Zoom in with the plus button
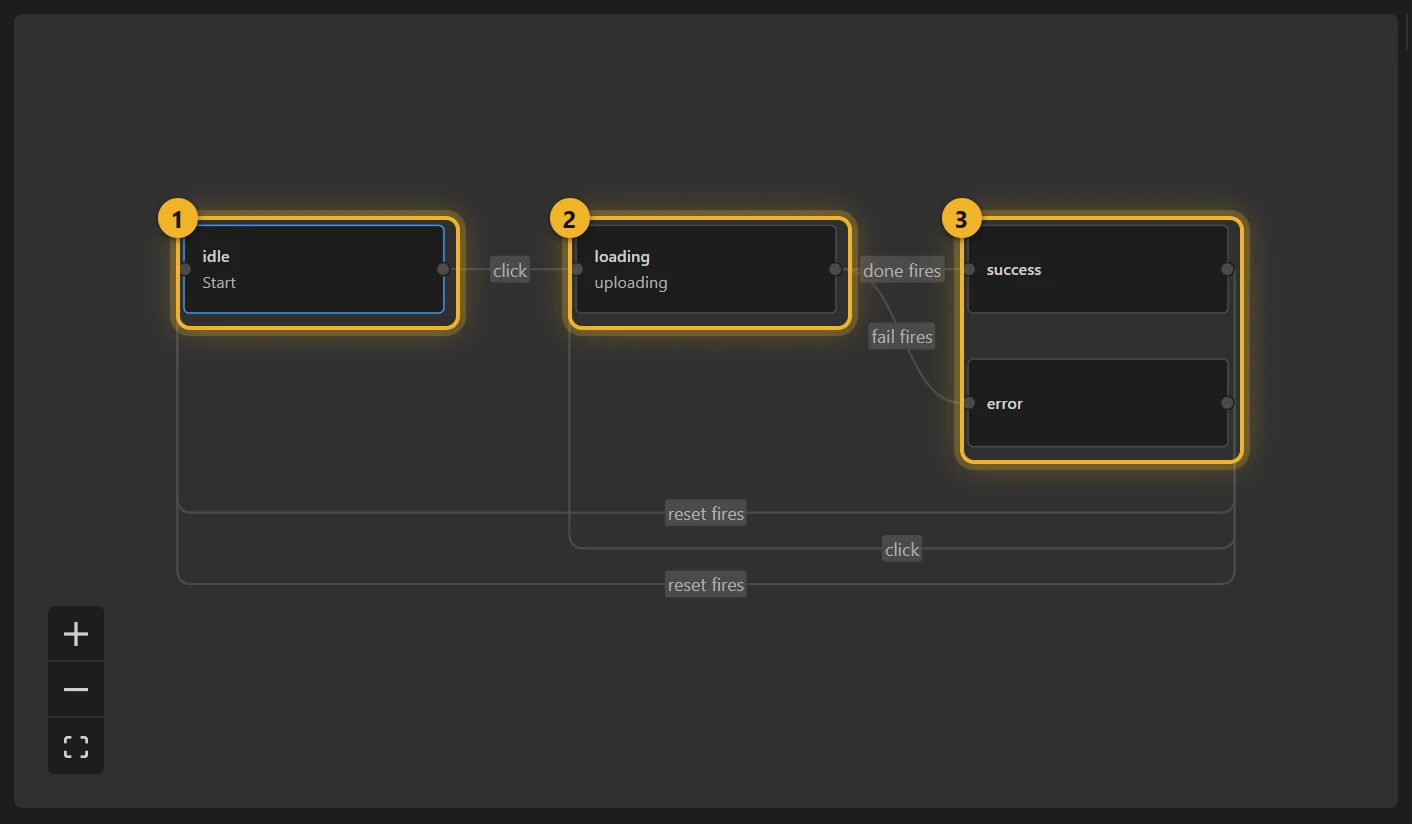This screenshot has height=824, width=1412. (x=76, y=634)
